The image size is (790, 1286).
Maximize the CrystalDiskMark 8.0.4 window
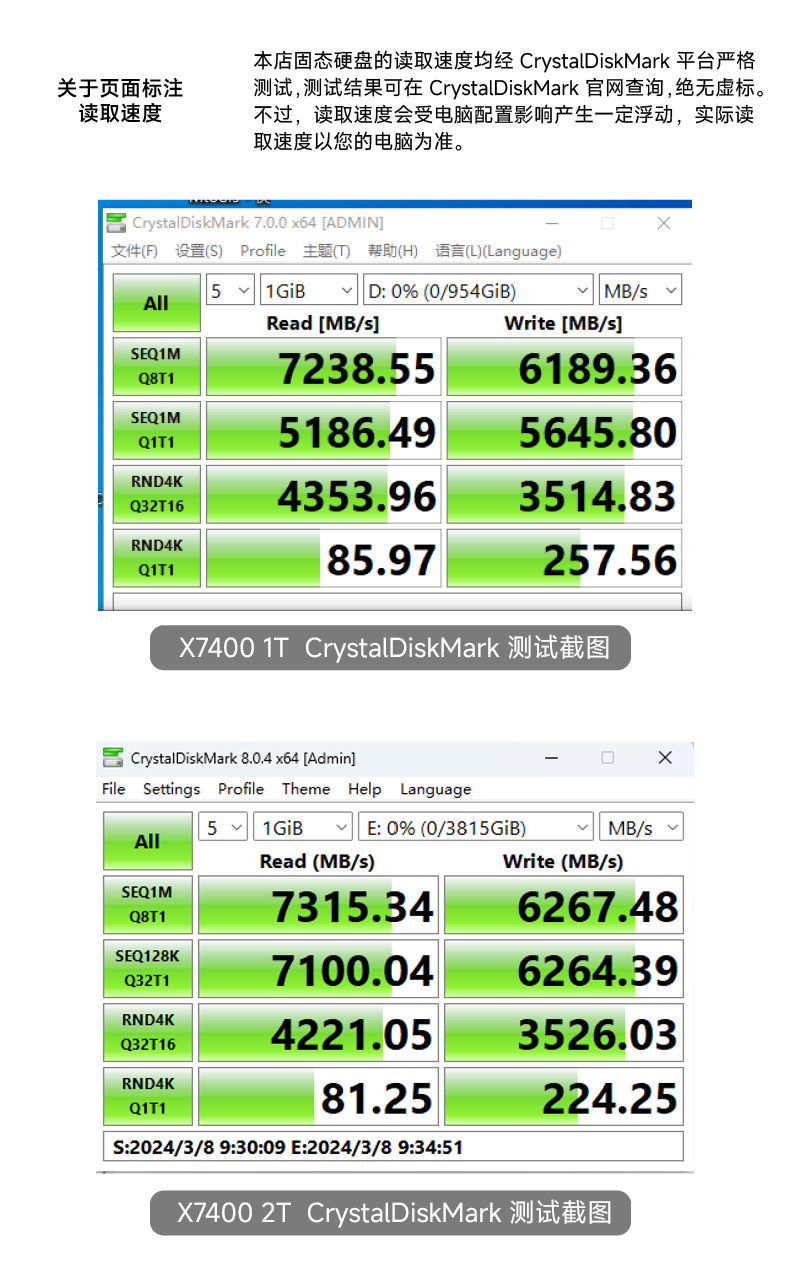click(x=607, y=758)
